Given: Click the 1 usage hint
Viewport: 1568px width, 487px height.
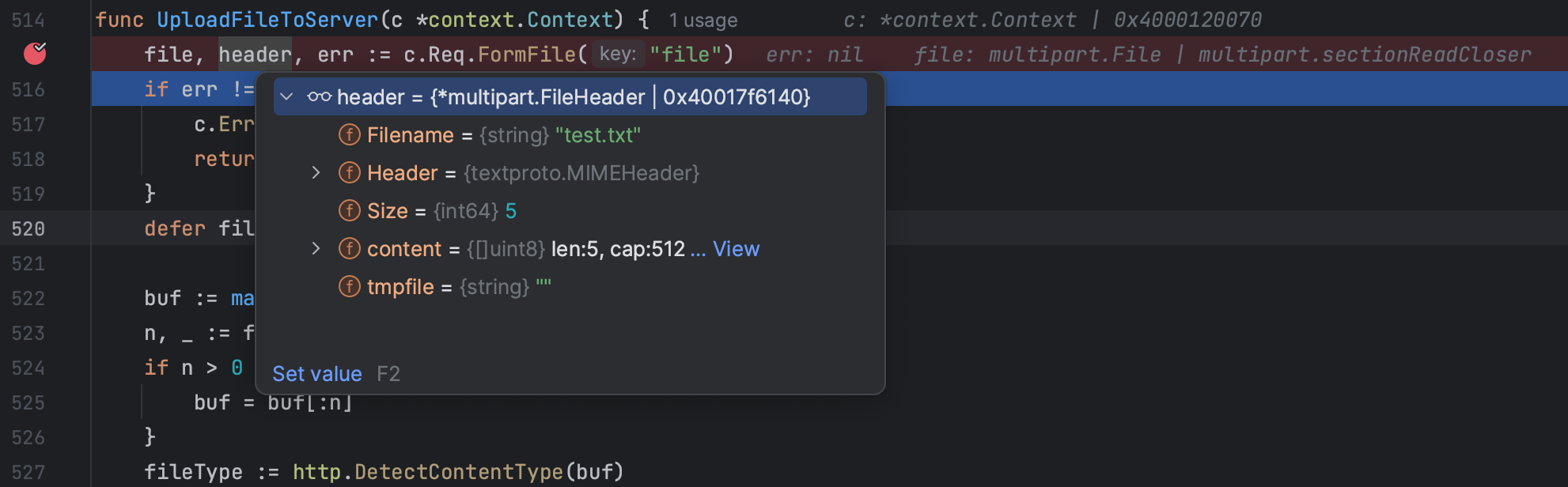Looking at the screenshot, I should (703, 21).
